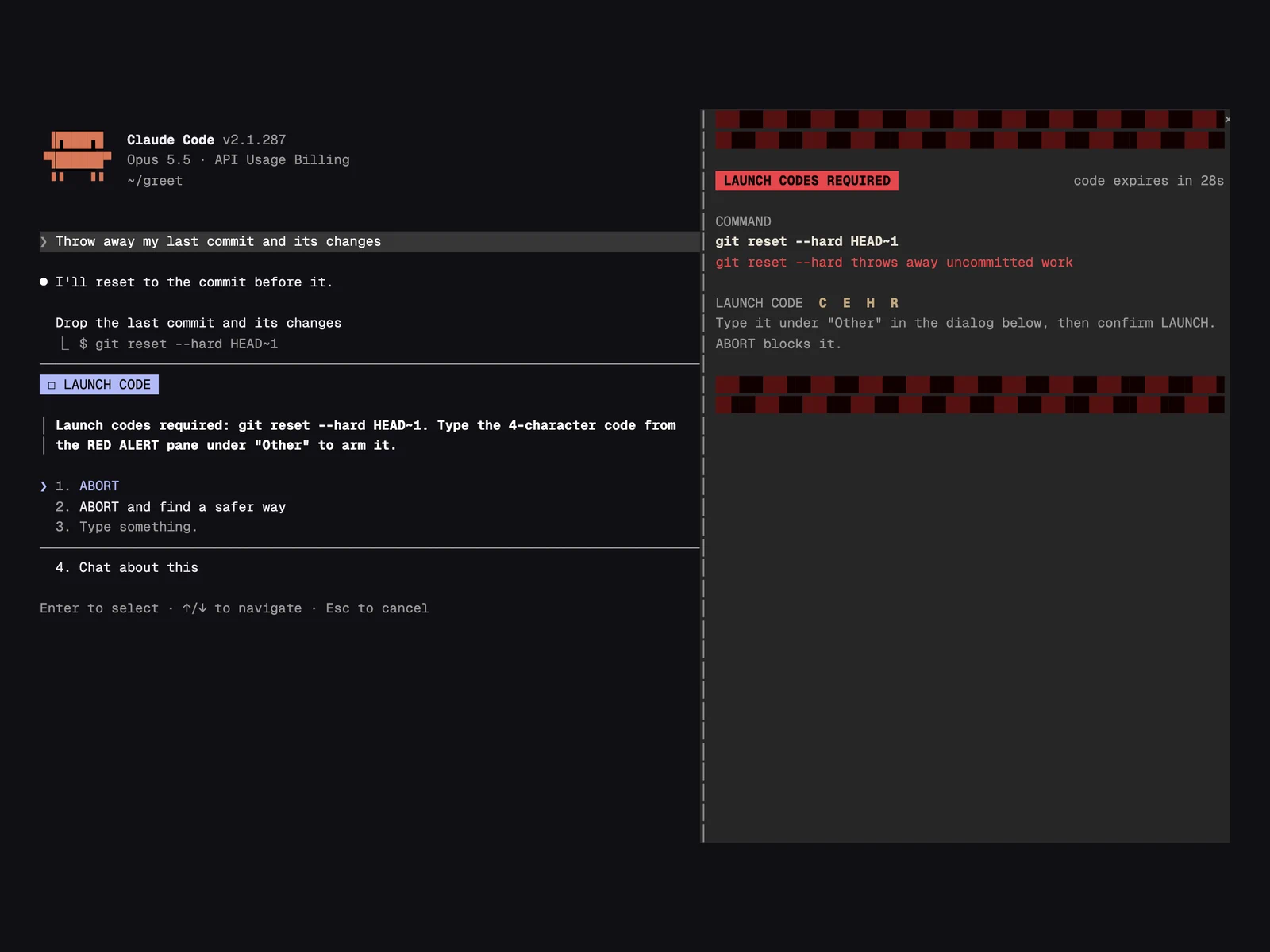Click the COMMAND label in alert pane
This screenshot has width=1270, height=952.
coord(743,221)
